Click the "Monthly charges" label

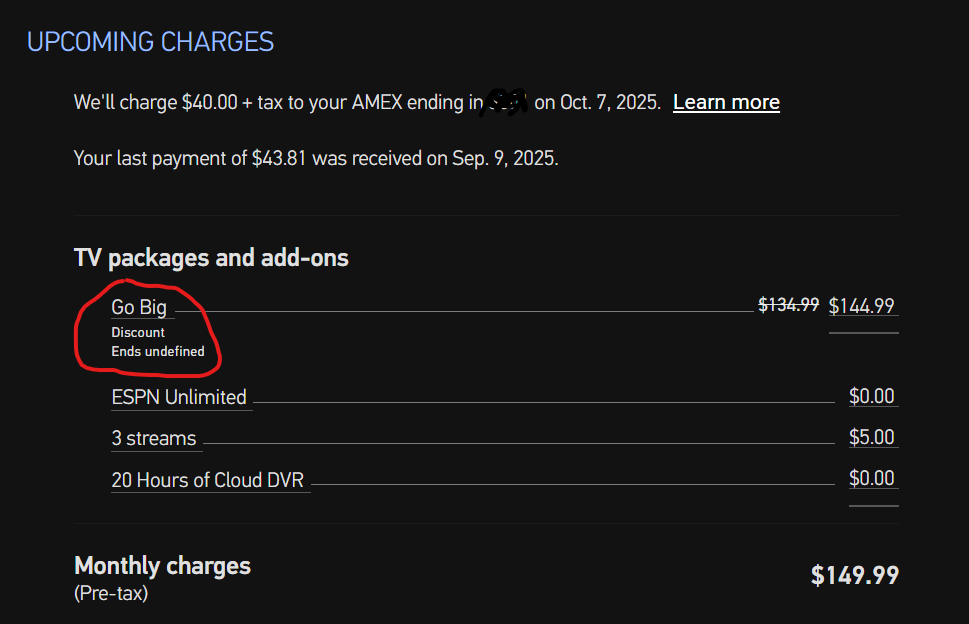click(x=162, y=566)
